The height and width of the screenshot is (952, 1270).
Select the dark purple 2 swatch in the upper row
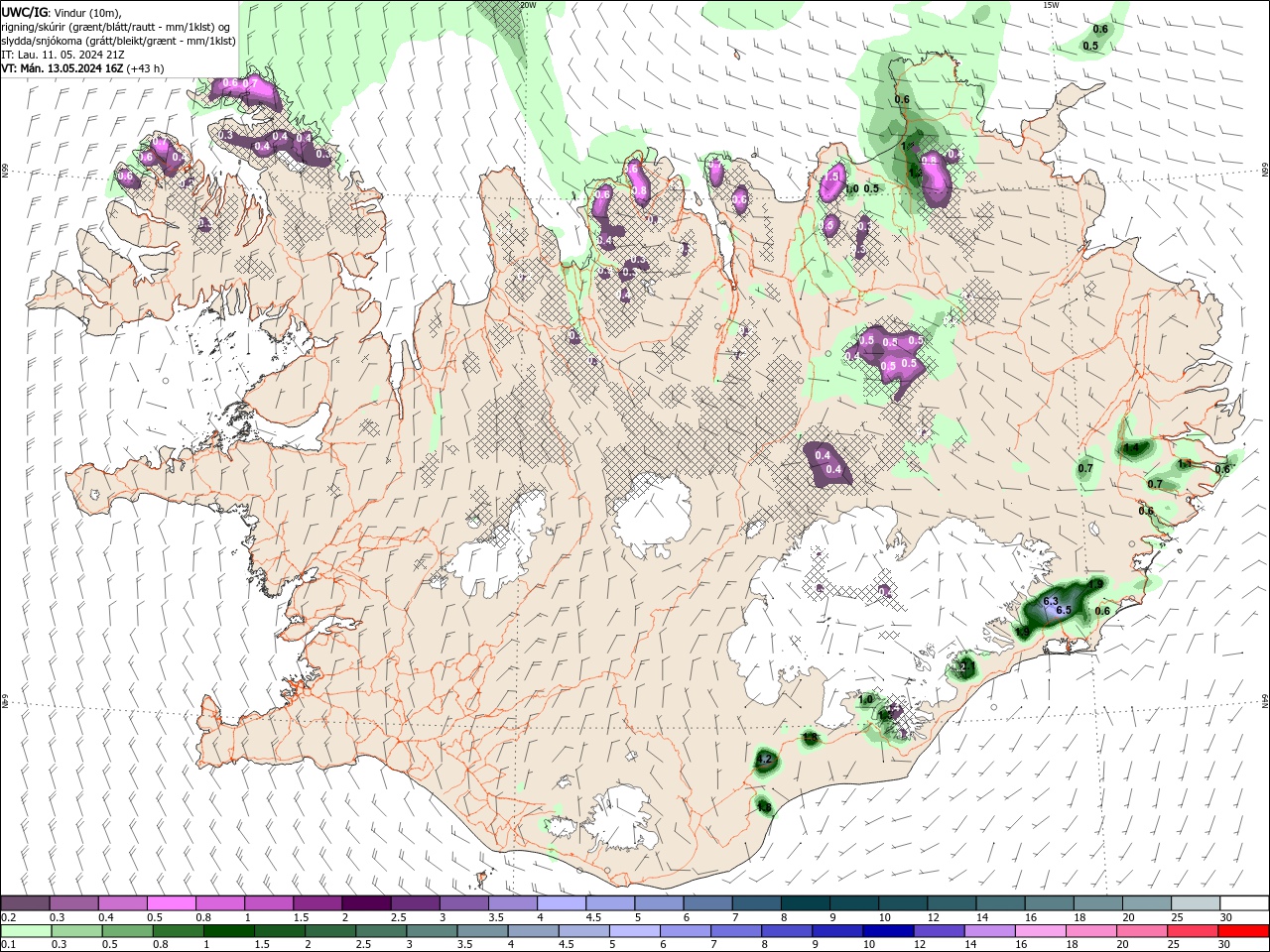[x=365, y=903]
